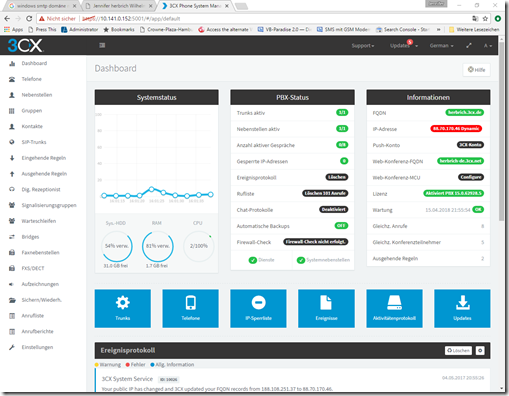Select the Ausgehende Regeln up-arrow icon

click(12, 174)
